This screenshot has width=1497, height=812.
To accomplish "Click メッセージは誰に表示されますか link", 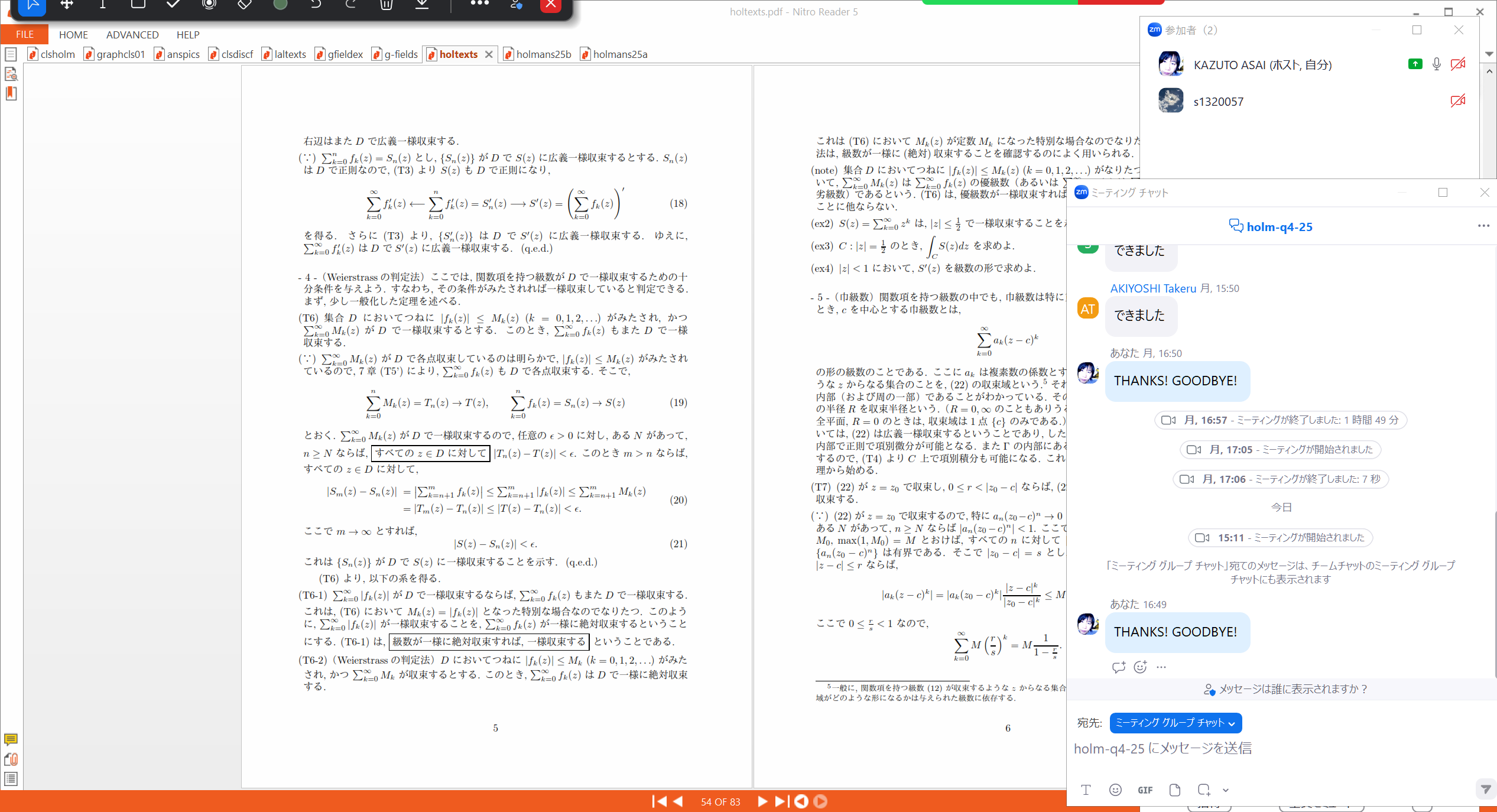I will (1293, 689).
